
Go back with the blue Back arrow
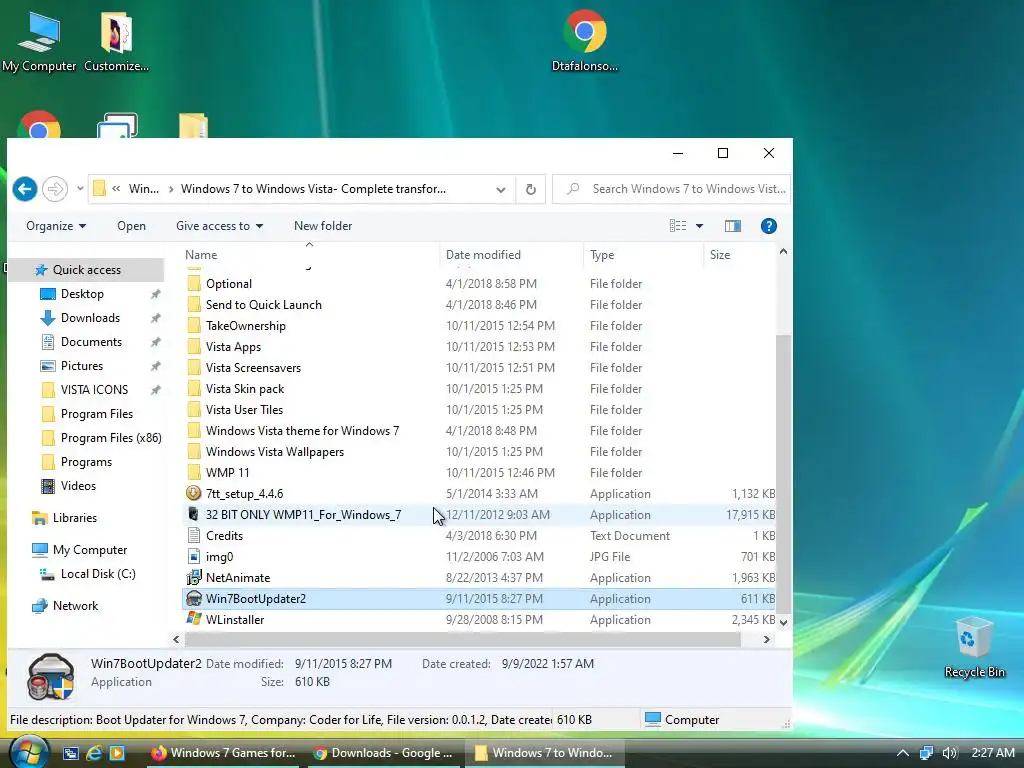coord(25,189)
